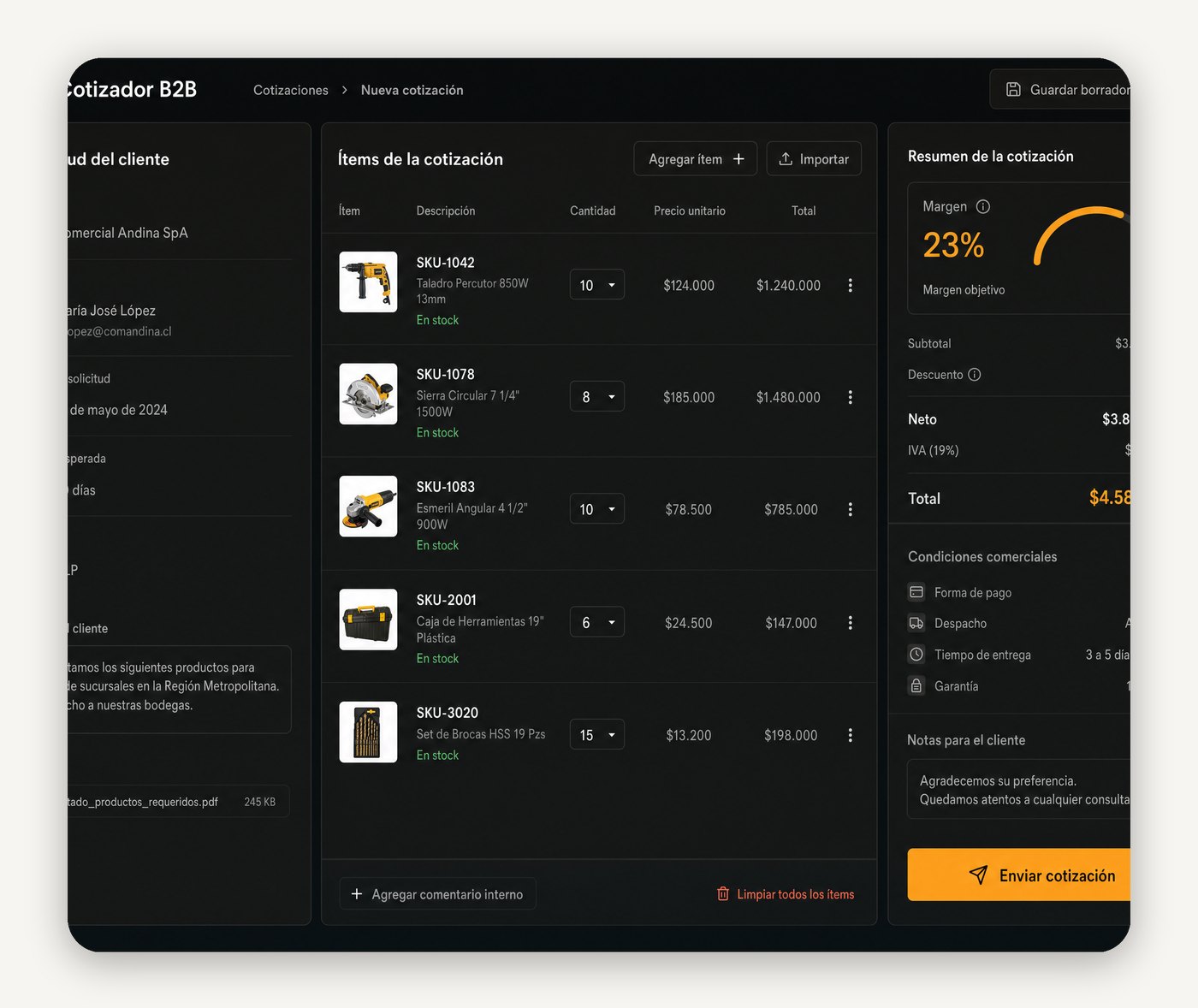This screenshot has width=1198, height=1008.
Task: Open the three-dot menu for SKU-2001
Action: [850, 623]
